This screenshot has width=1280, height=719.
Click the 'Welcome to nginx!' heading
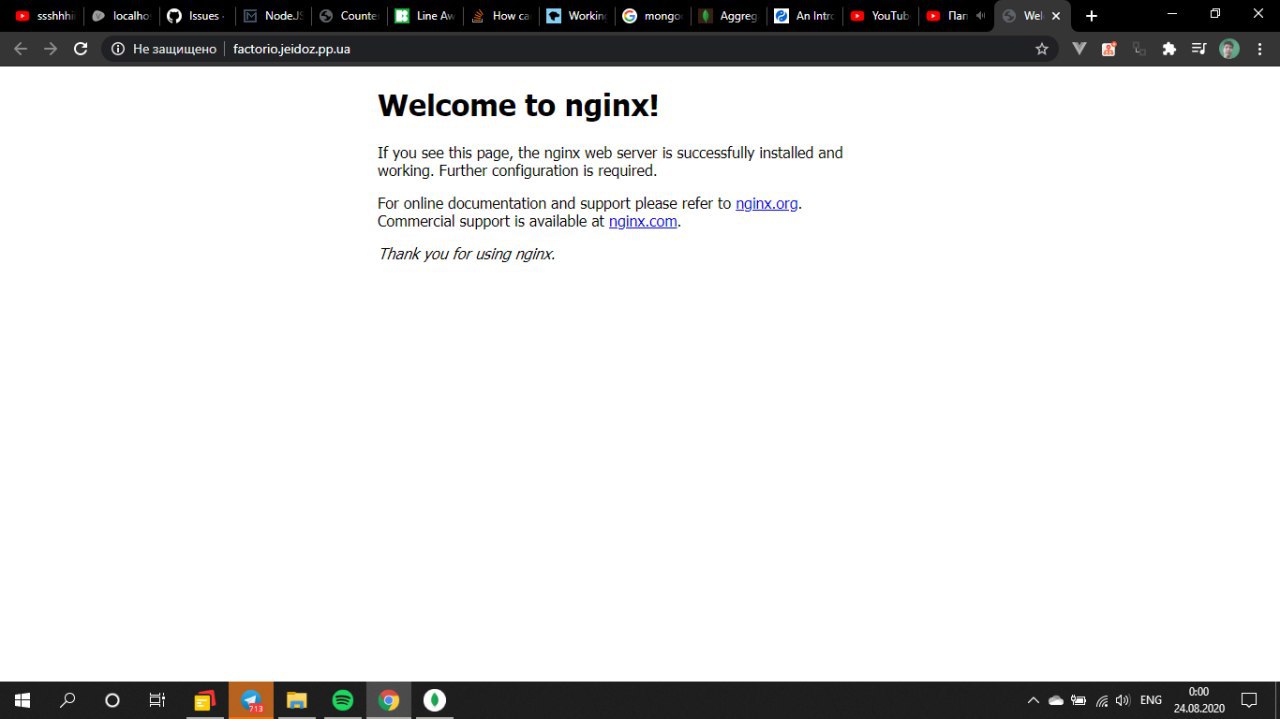(x=518, y=105)
